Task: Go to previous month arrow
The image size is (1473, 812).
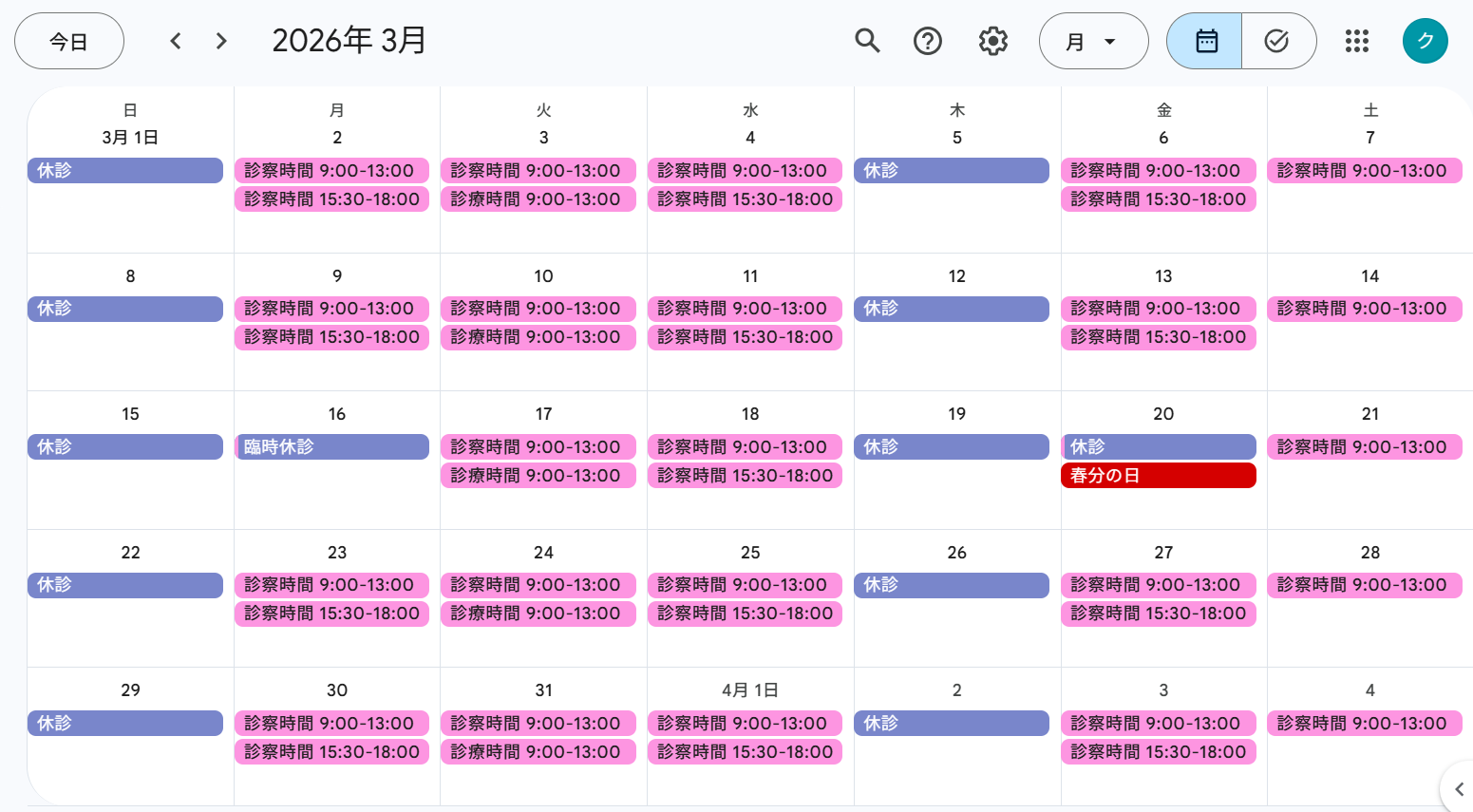Action: coord(176,41)
